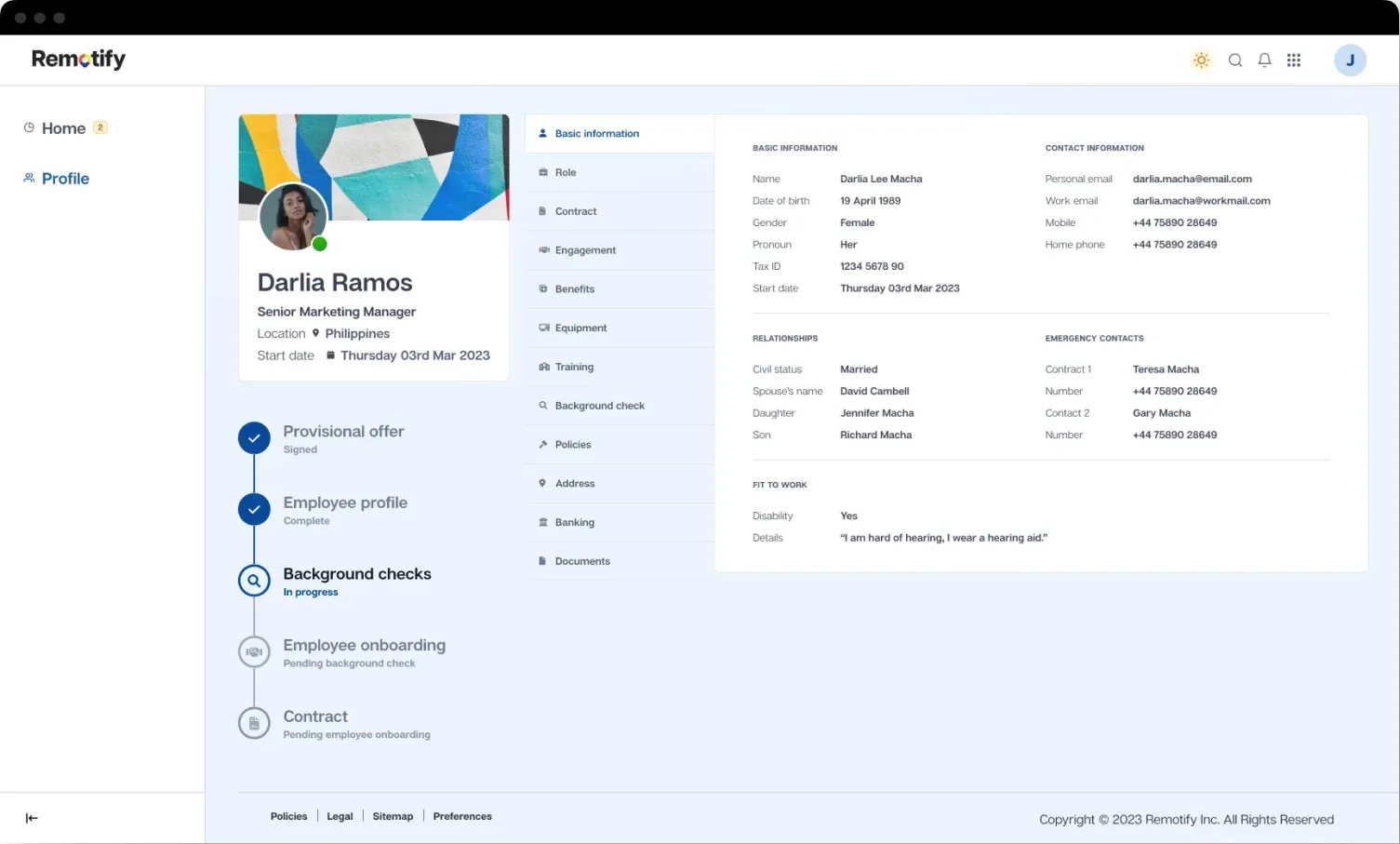Screen dimensions: 1400x844
Task: Click the Remotify logo
Action: pyautogui.click(x=78, y=59)
